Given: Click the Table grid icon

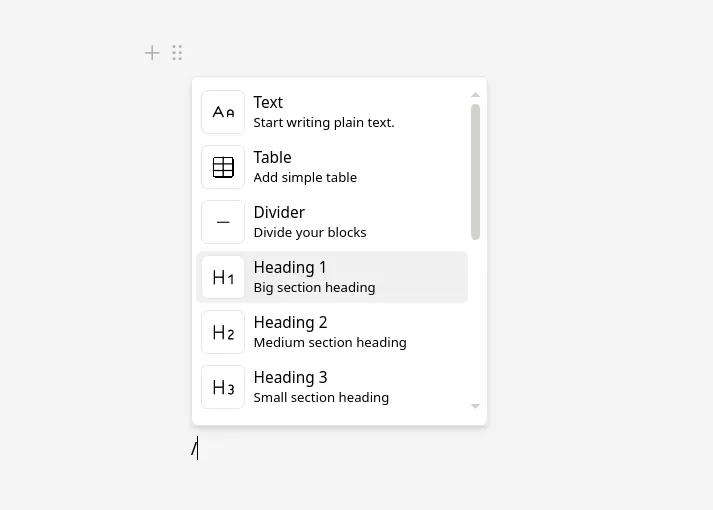Looking at the screenshot, I should point(223,167).
